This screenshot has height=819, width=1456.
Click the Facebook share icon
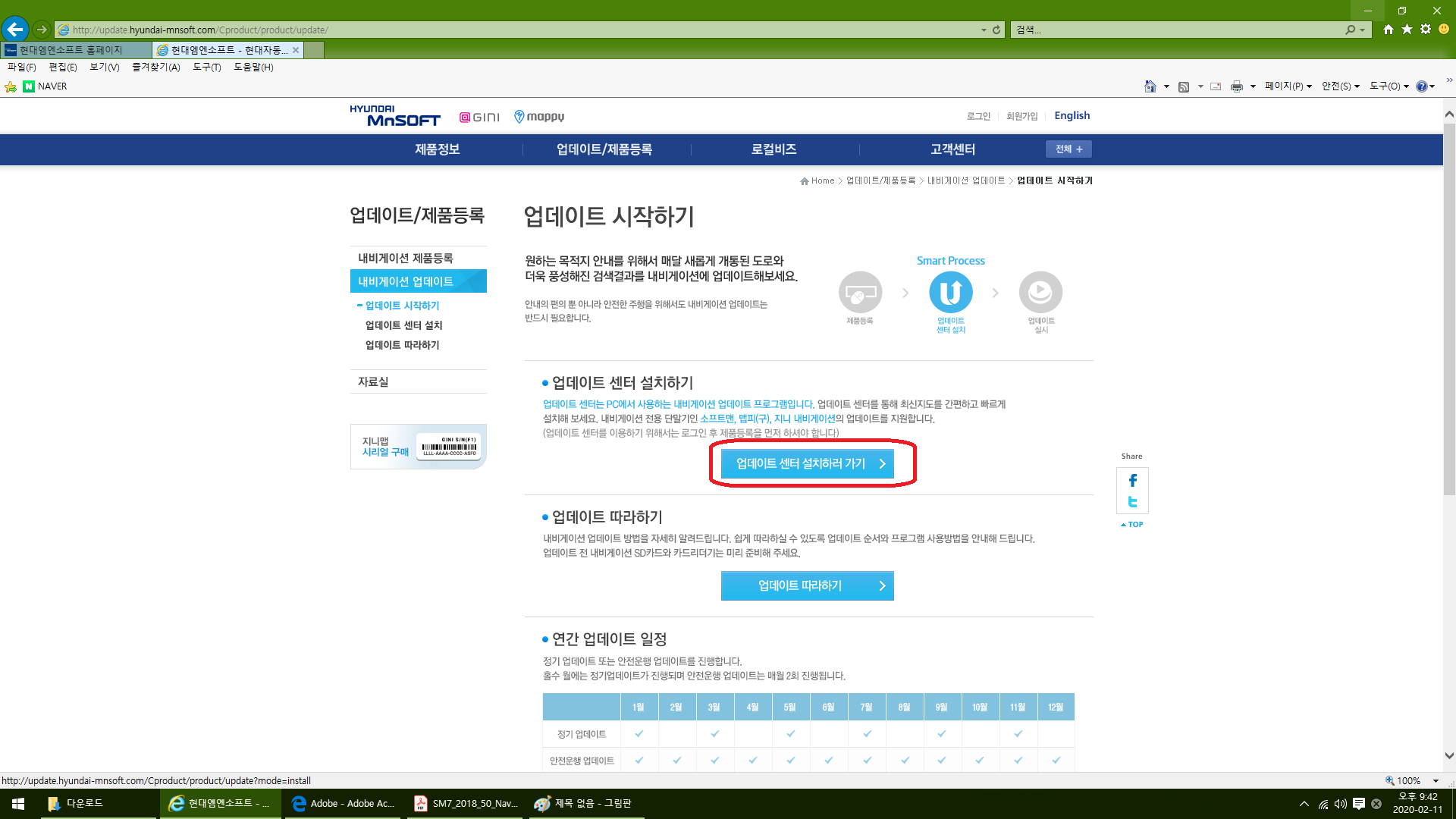1132,480
